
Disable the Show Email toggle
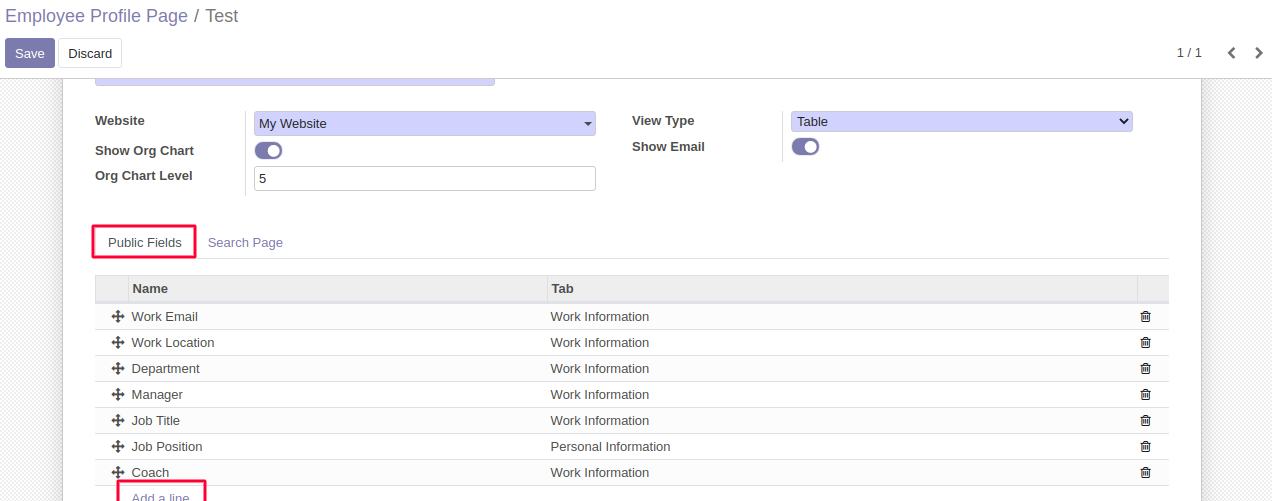coord(805,147)
